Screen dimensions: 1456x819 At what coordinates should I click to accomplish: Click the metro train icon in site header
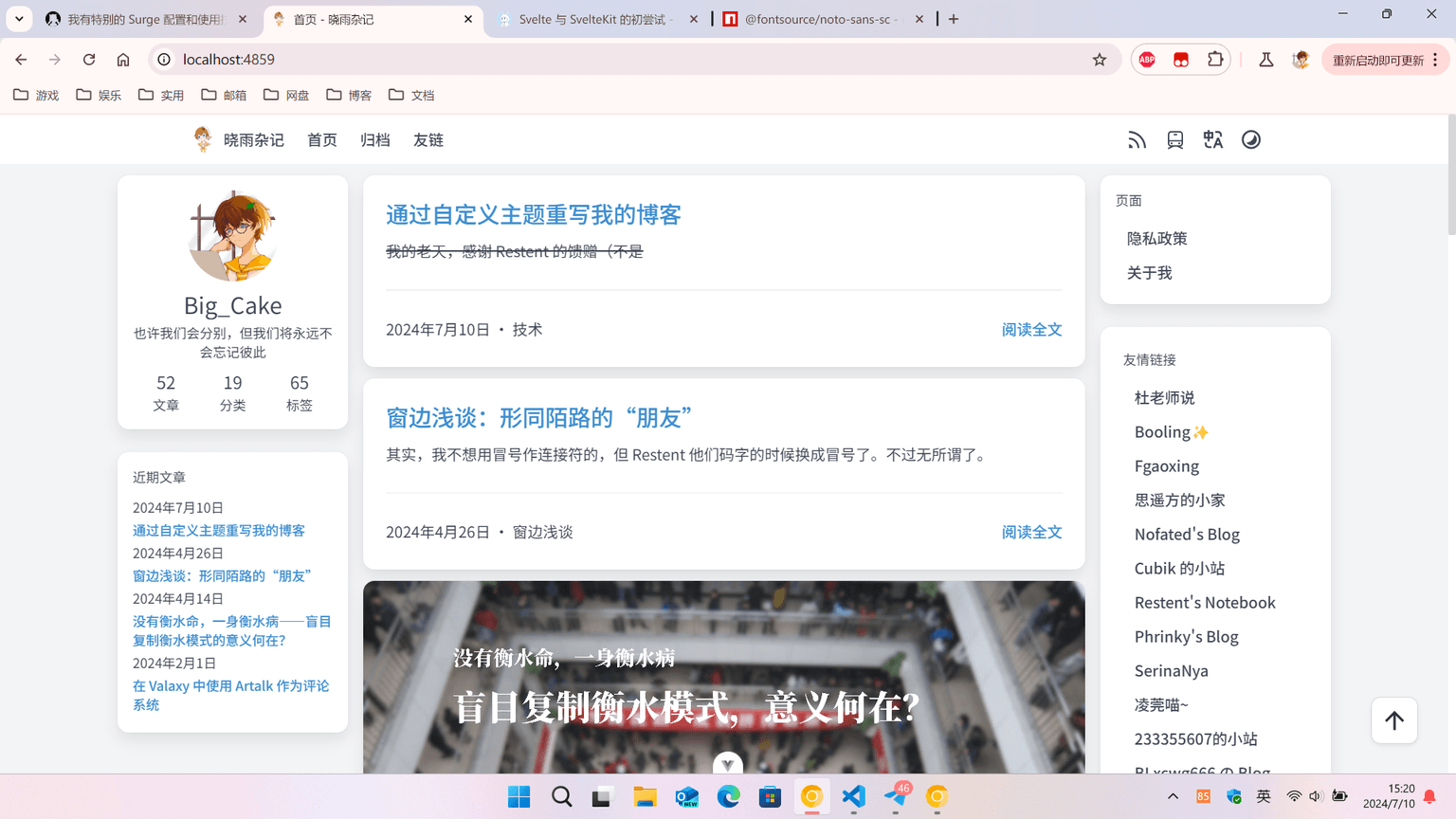coord(1175,139)
